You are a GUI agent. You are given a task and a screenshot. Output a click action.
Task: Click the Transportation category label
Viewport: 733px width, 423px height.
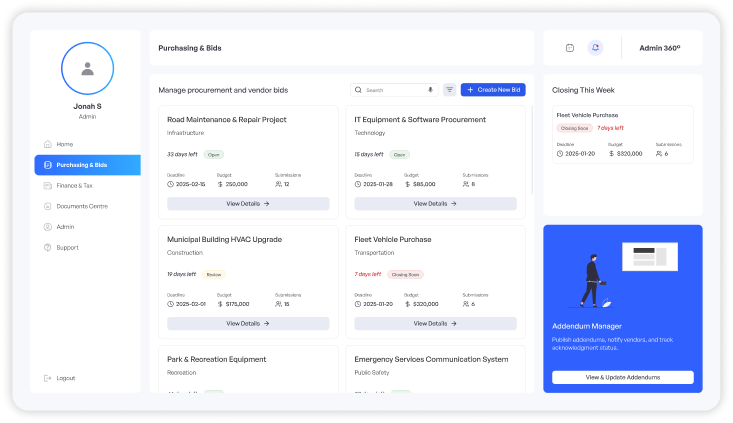[x=374, y=253]
